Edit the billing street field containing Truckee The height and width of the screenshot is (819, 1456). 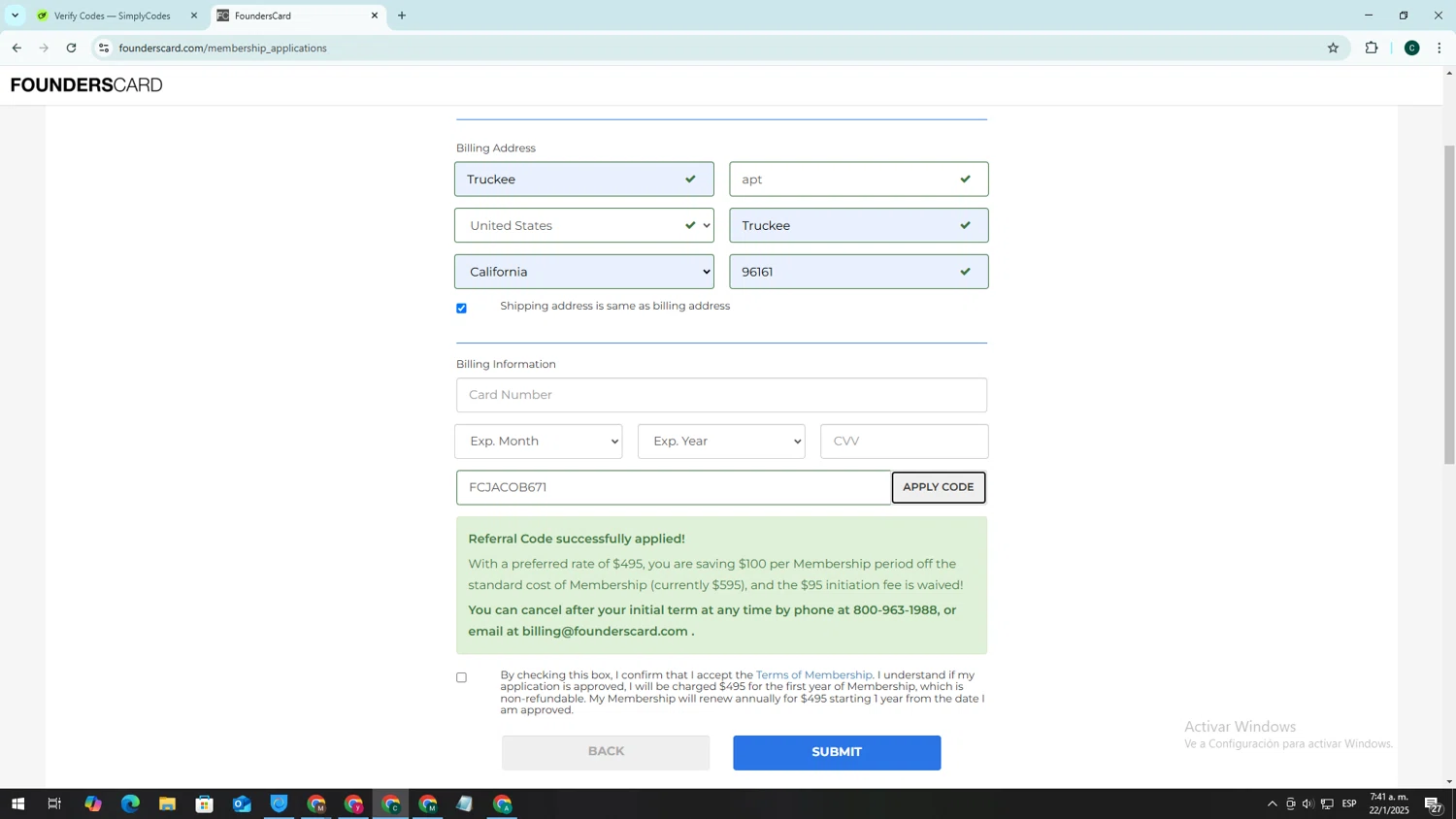tap(584, 180)
